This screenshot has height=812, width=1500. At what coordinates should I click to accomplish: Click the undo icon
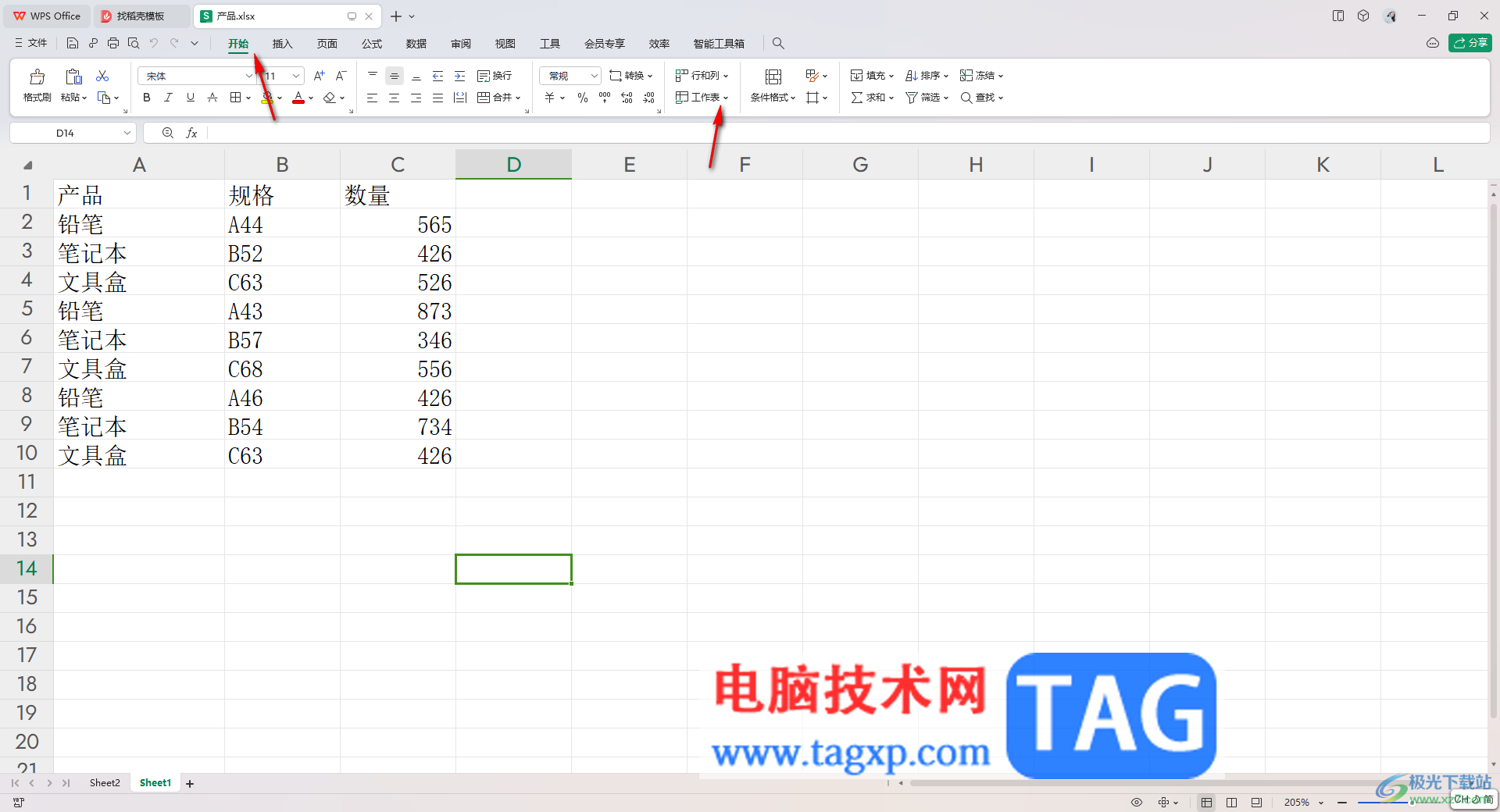coord(154,43)
